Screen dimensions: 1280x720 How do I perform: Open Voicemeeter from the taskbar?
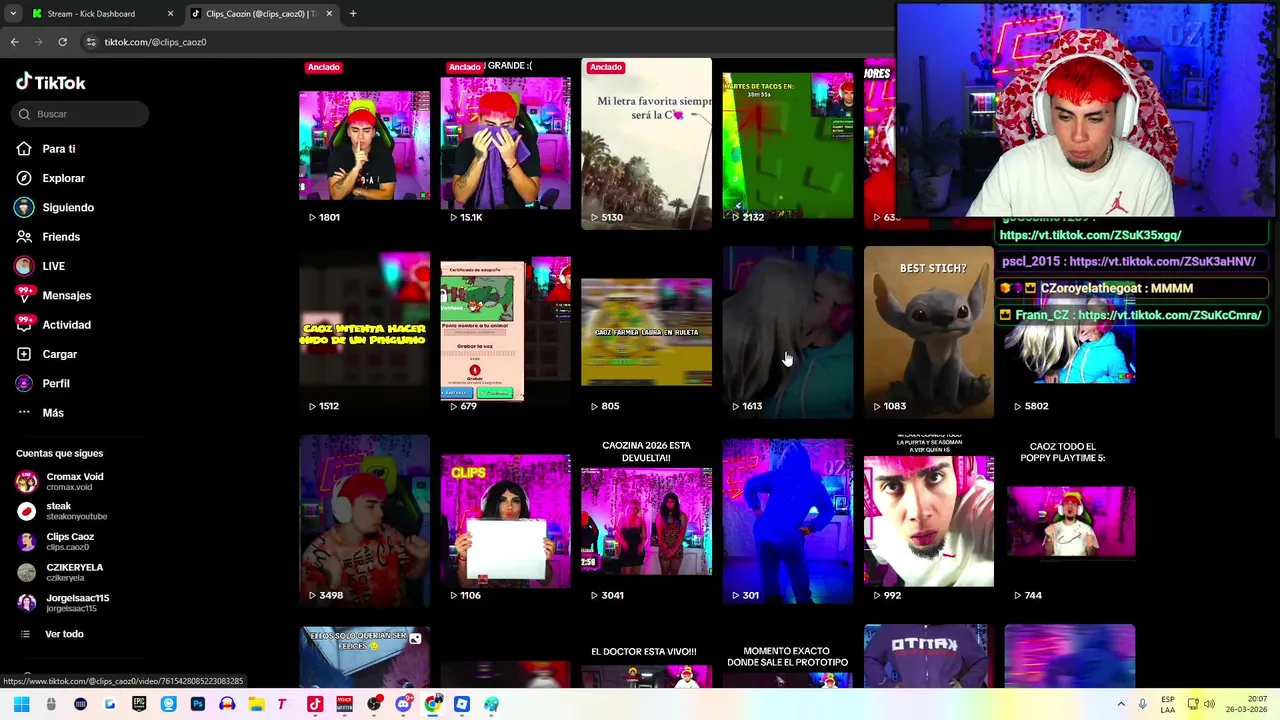344,704
